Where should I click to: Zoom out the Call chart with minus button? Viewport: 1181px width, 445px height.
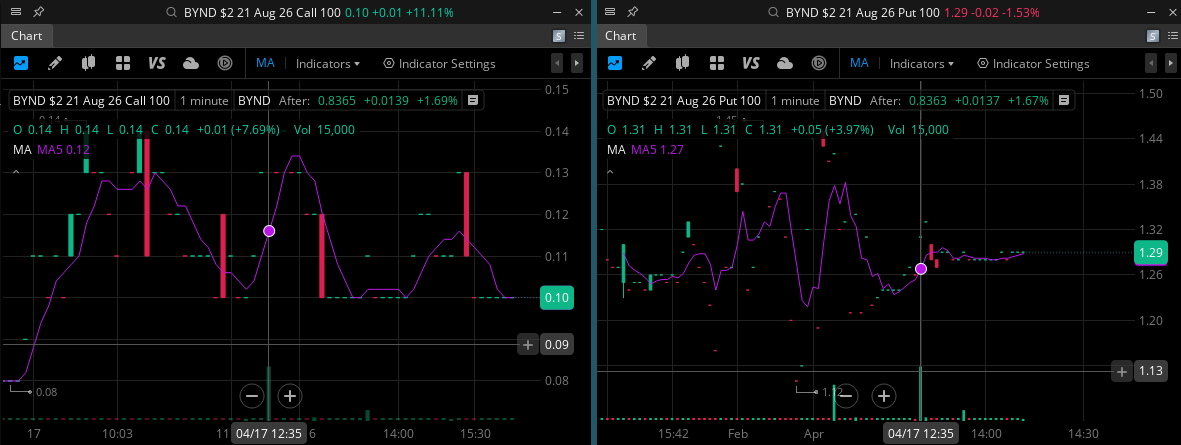252,395
